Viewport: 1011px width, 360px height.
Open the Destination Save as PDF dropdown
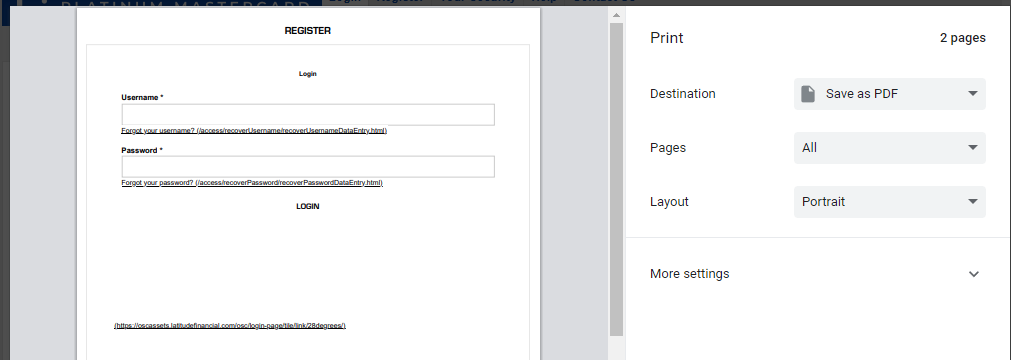point(889,94)
